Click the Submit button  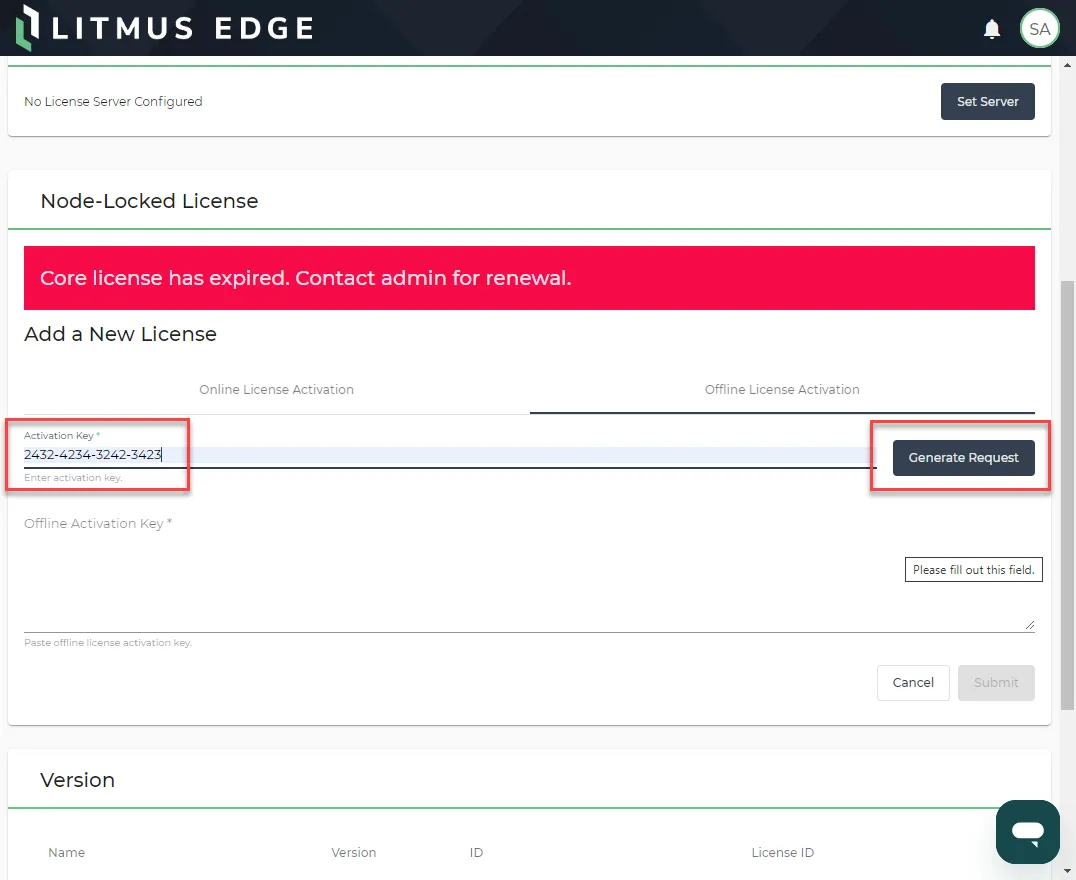pyautogui.click(x=996, y=682)
